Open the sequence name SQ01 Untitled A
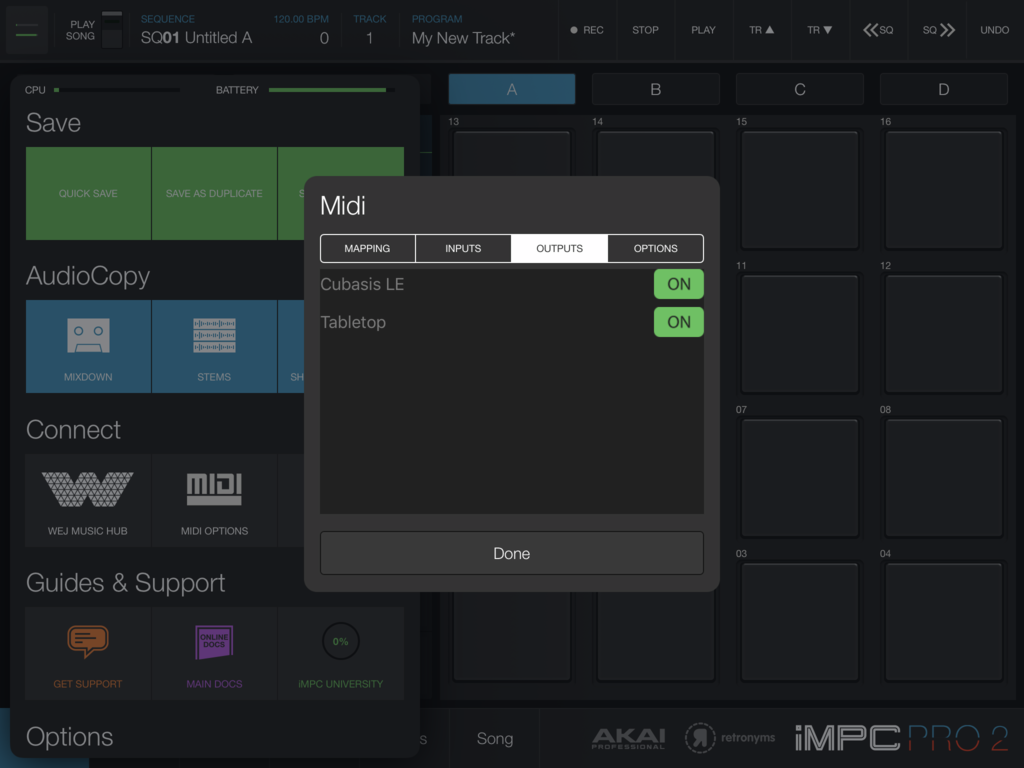 (x=197, y=38)
